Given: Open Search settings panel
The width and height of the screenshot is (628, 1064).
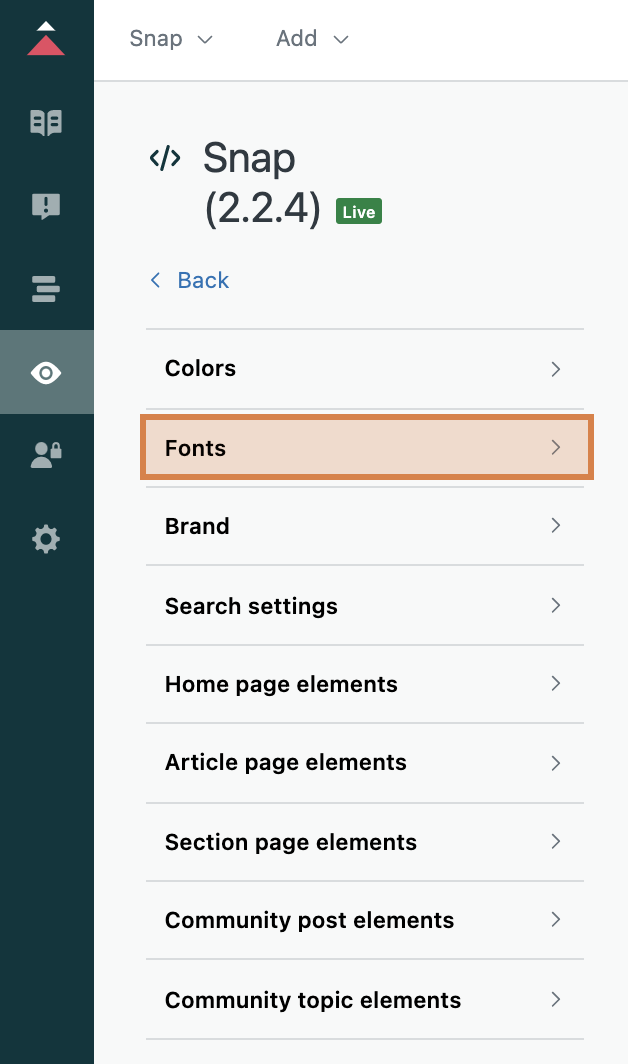Looking at the screenshot, I should [x=365, y=606].
